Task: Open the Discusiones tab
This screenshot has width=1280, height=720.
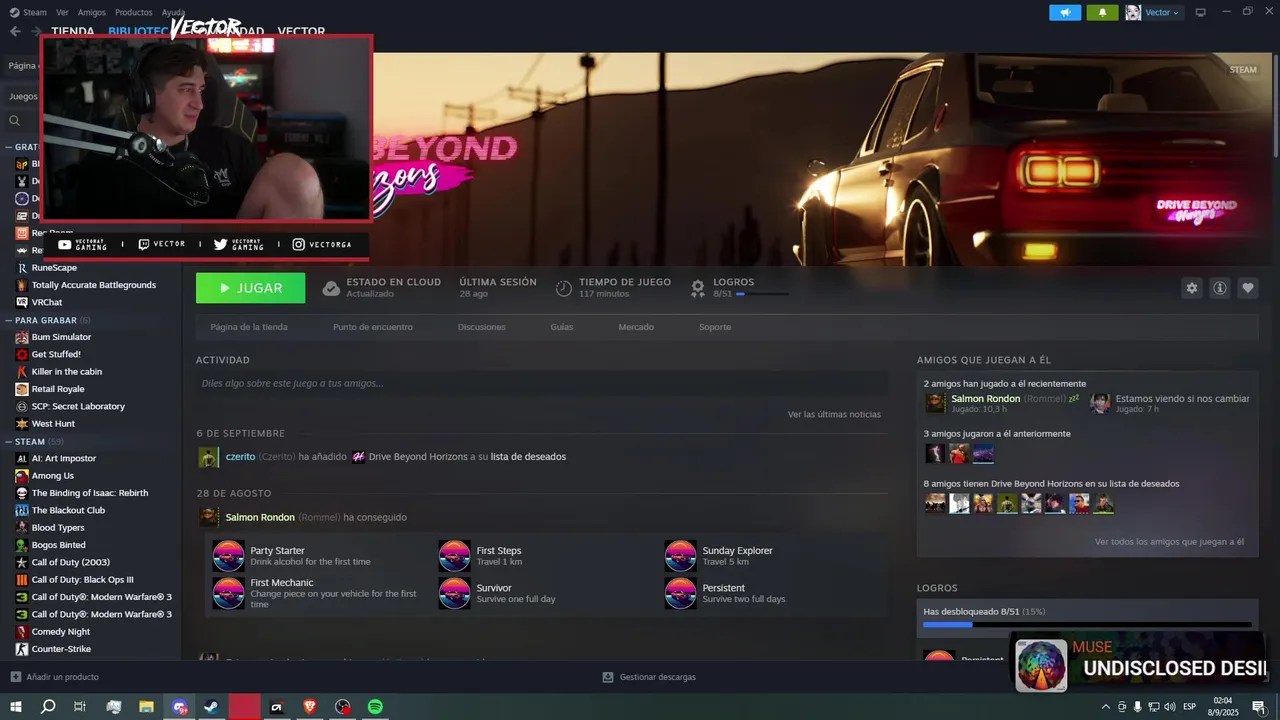Action: pos(482,327)
